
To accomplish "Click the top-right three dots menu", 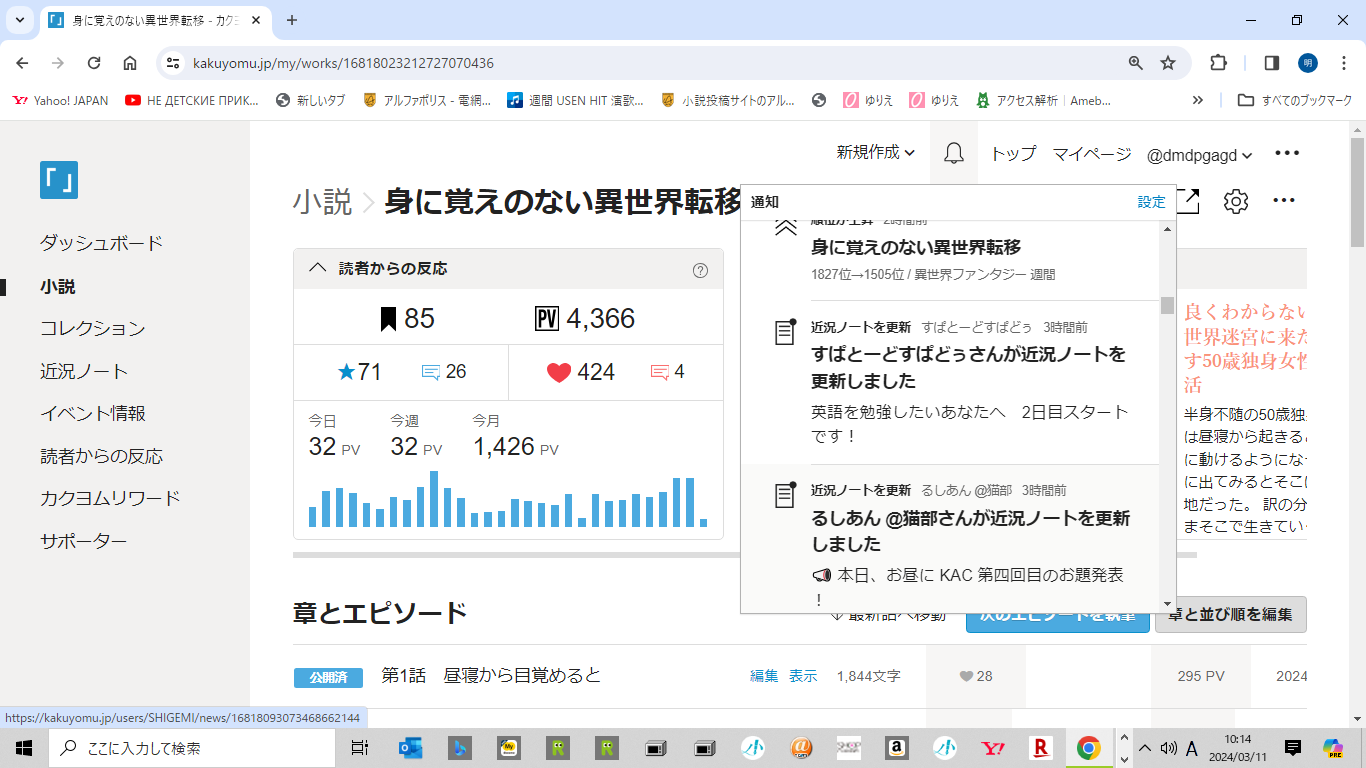I will [x=1286, y=154].
